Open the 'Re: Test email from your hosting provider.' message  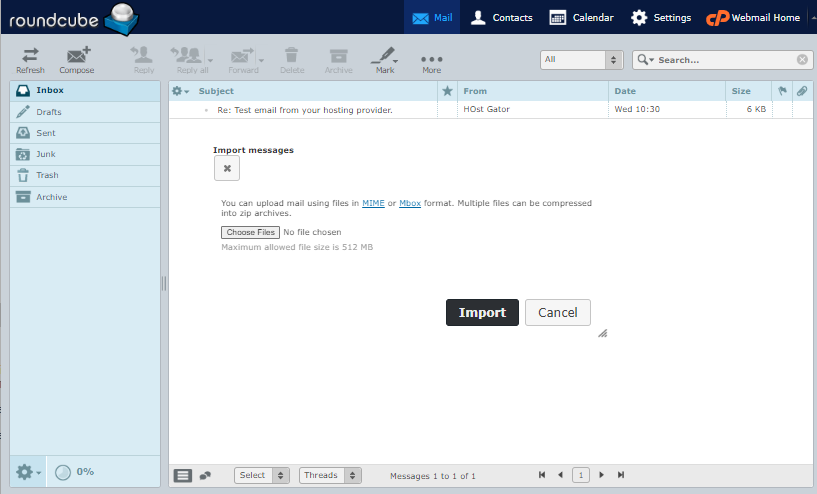coord(305,110)
